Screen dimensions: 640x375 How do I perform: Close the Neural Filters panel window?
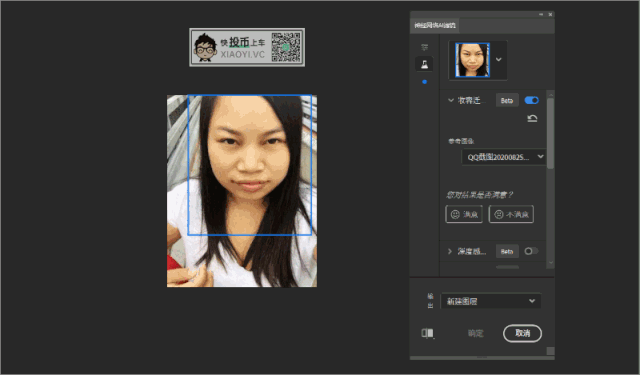550,14
